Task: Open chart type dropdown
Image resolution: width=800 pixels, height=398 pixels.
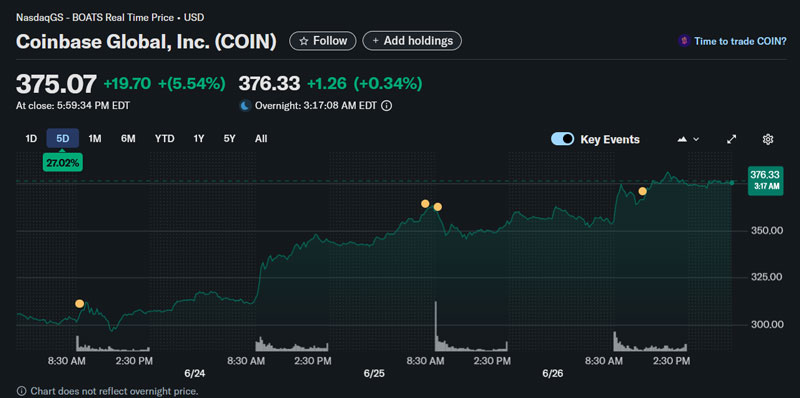Action: [x=688, y=139]
